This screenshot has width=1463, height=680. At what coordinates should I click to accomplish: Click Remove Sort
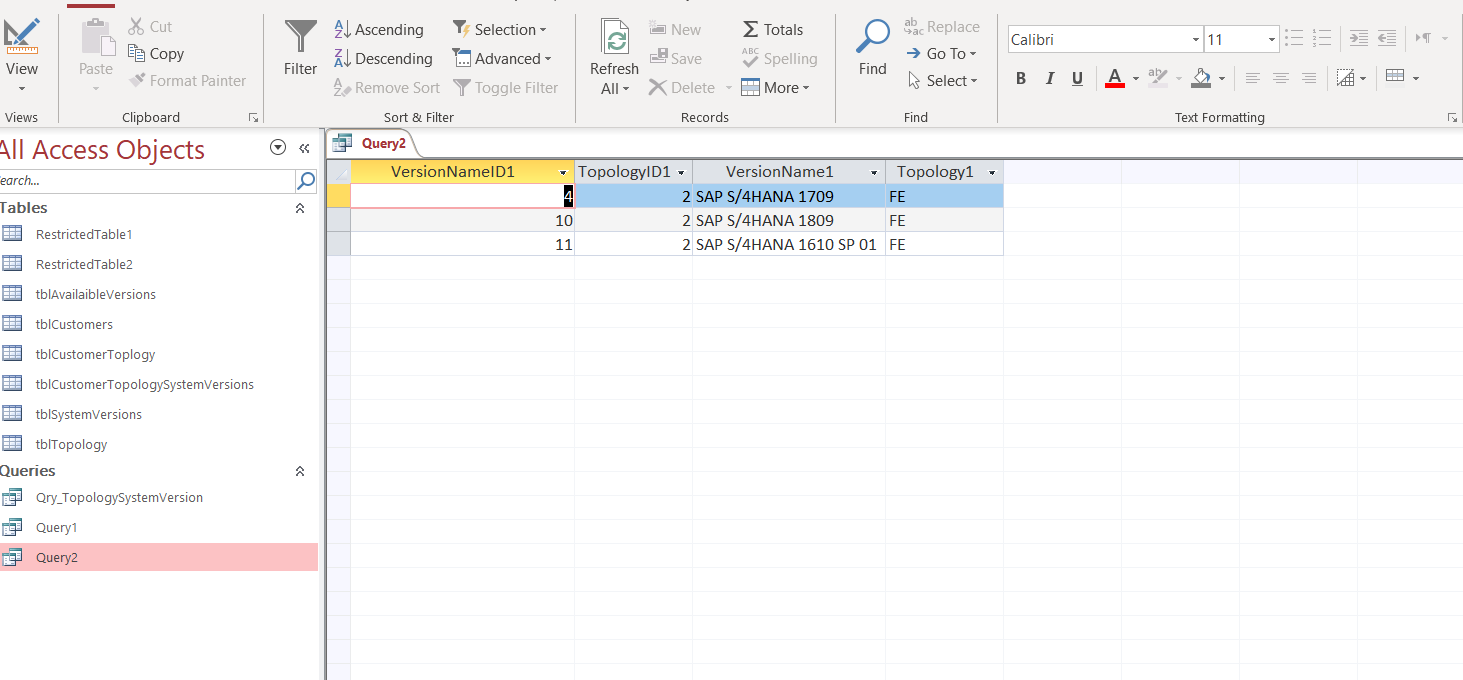386,88
